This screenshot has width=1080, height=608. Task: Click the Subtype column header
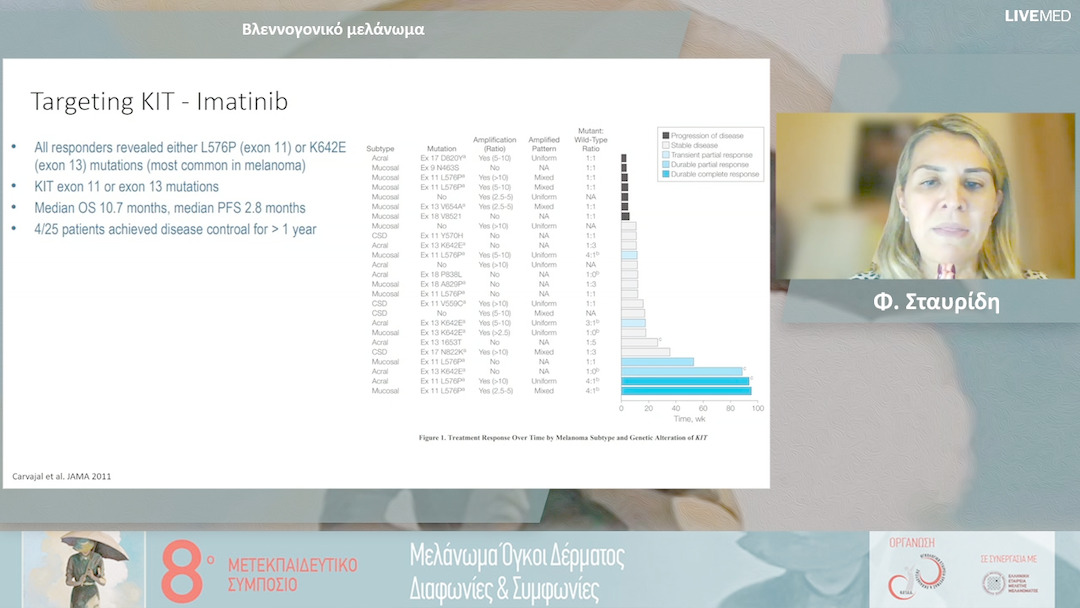[381, 148]
